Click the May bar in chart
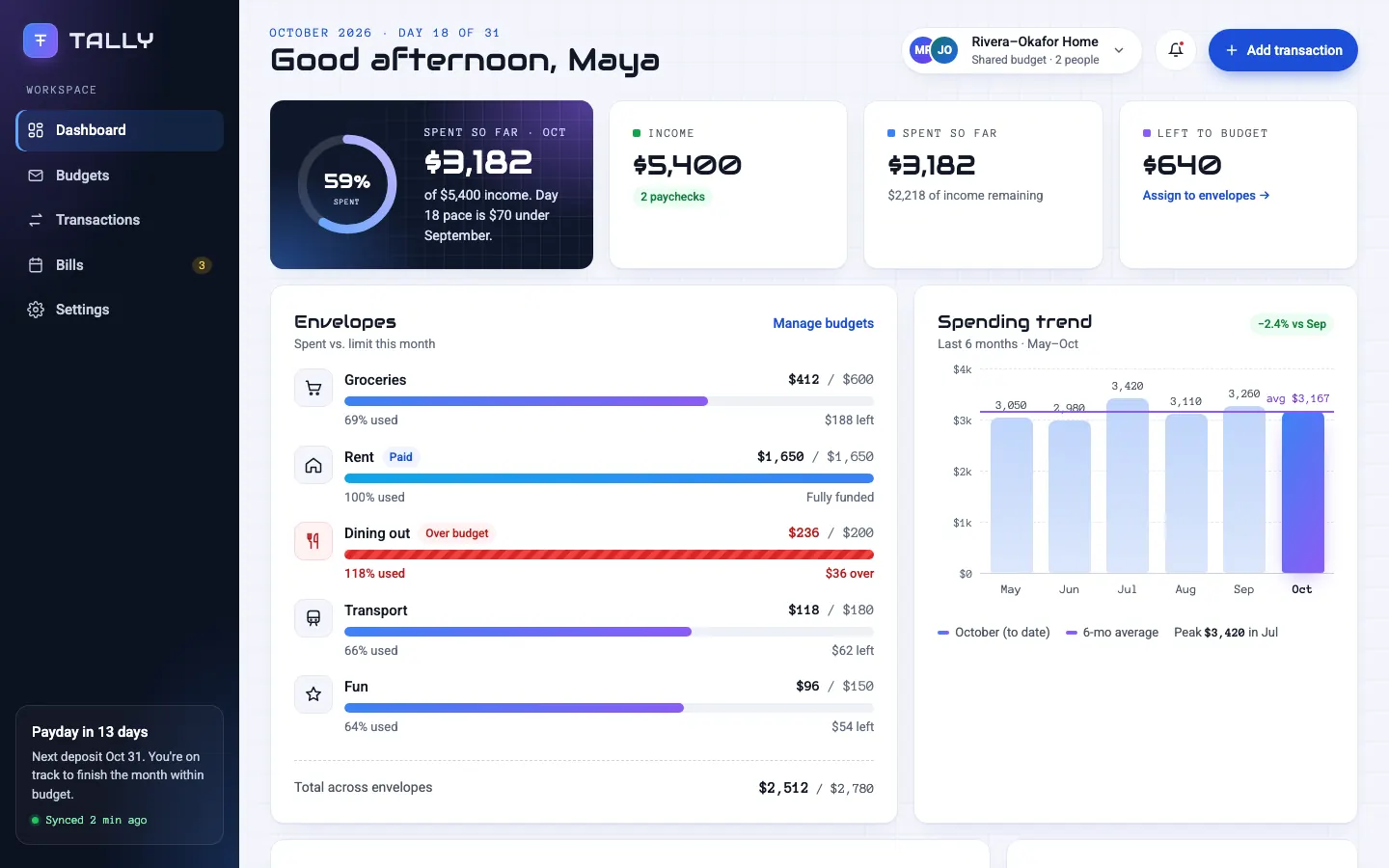 (1011, 496)
